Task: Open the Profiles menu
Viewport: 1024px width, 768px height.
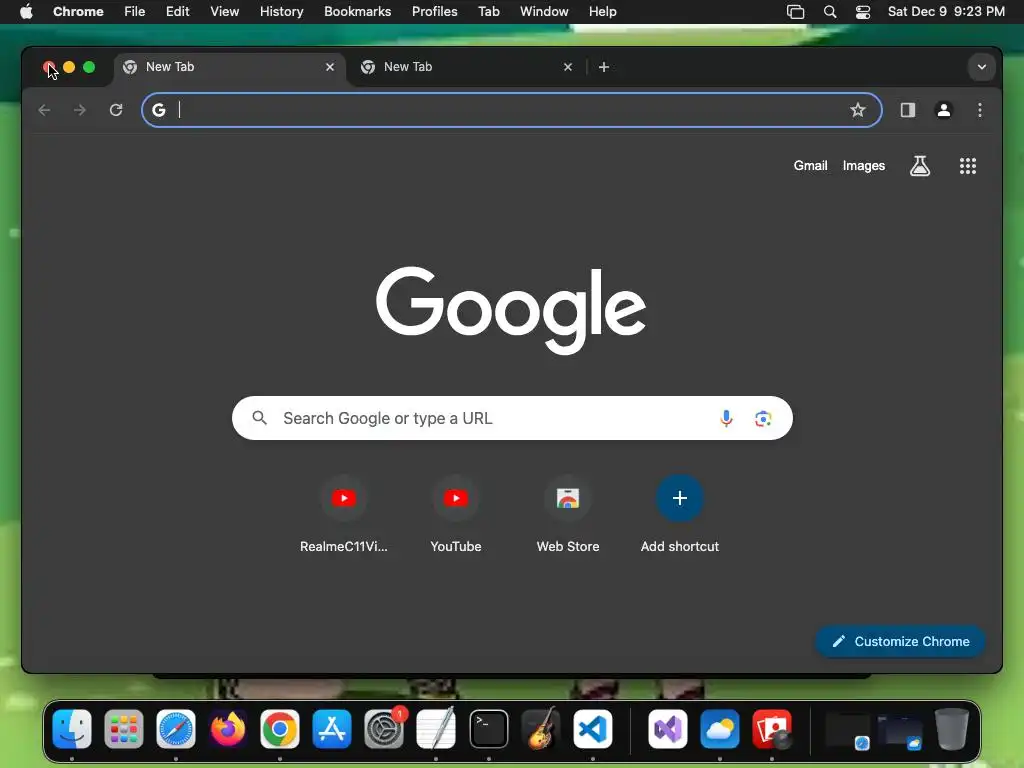Action: tap(434, 12)
